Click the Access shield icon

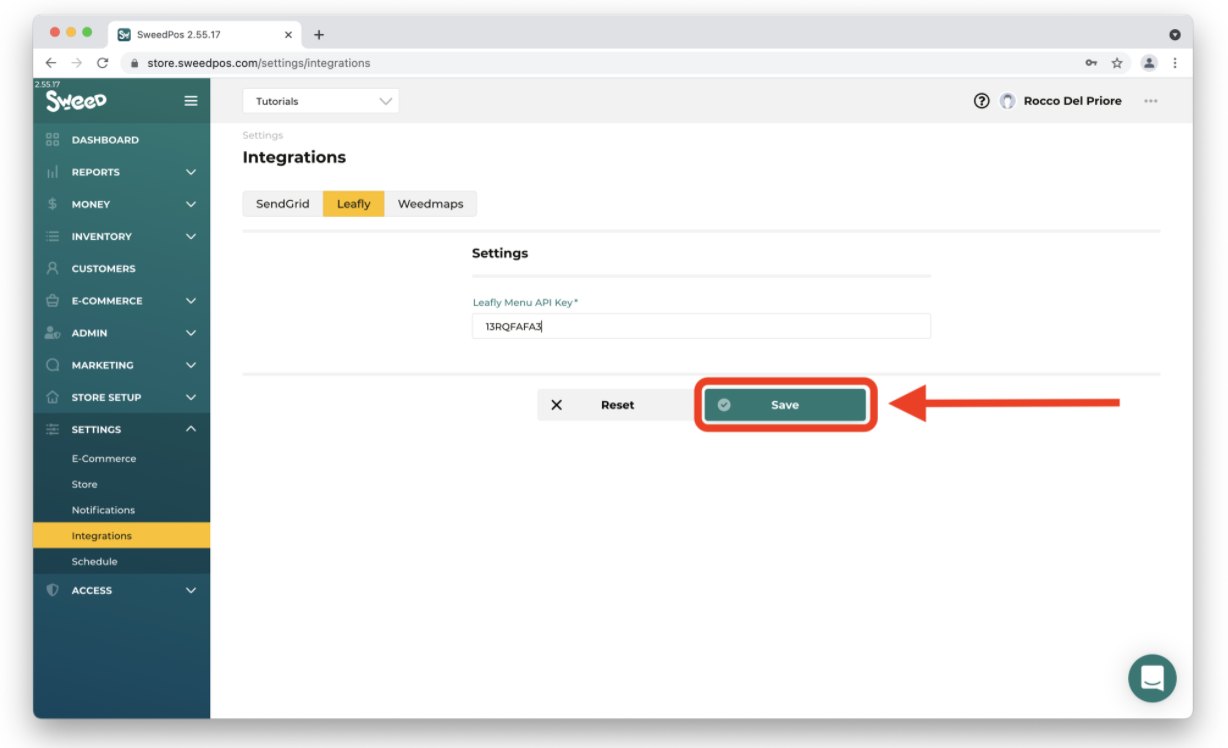pyautogui.click(x=53, y=590)
